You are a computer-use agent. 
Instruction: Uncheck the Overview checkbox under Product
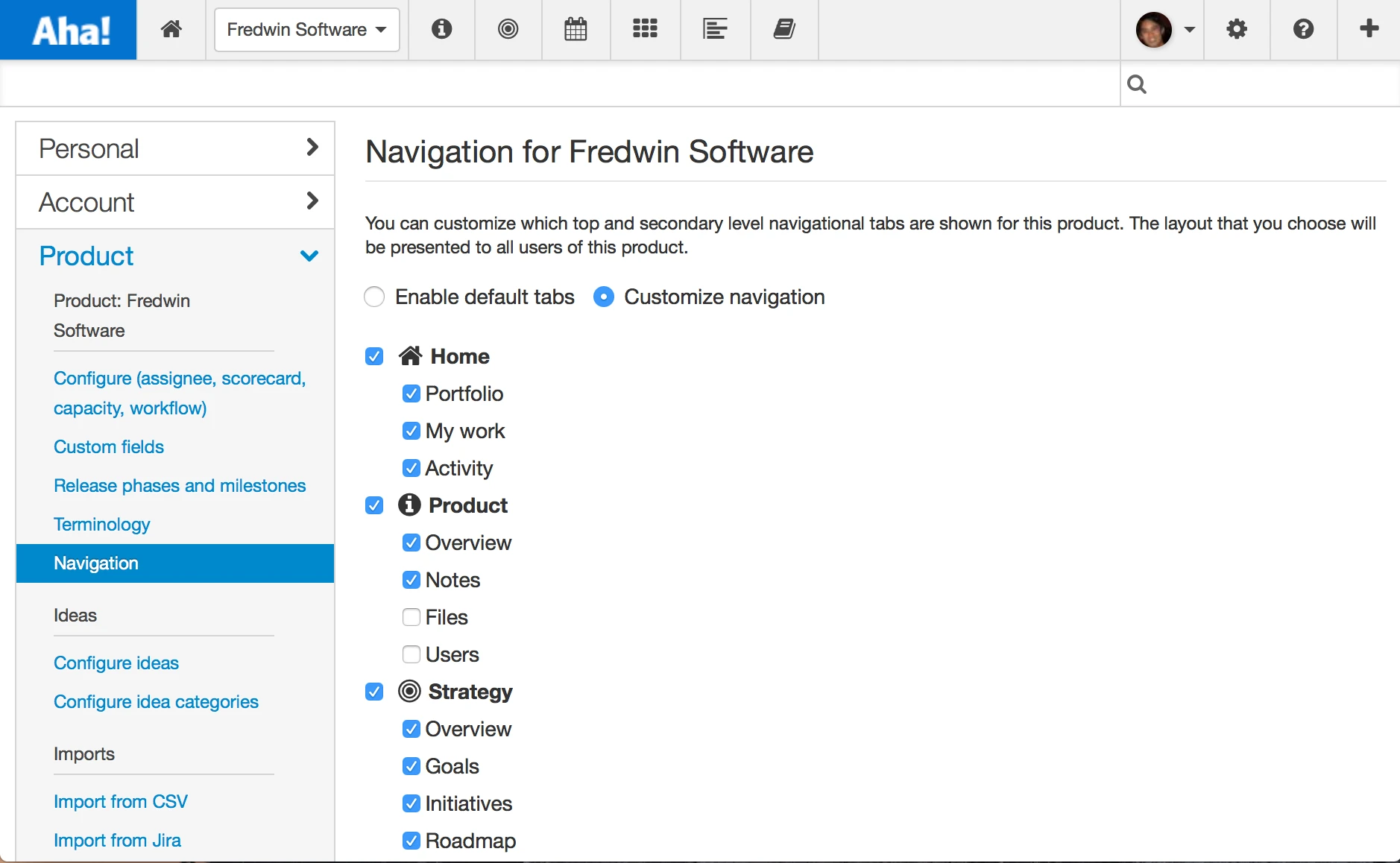[x=412, y=543]
